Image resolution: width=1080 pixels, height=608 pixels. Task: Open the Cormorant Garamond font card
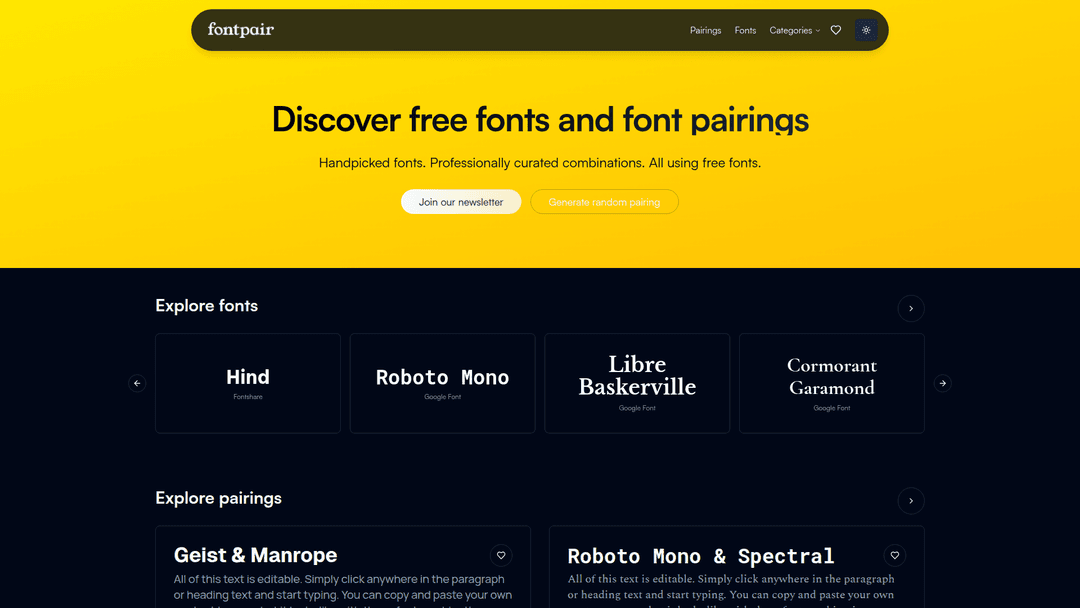[831, 383]
